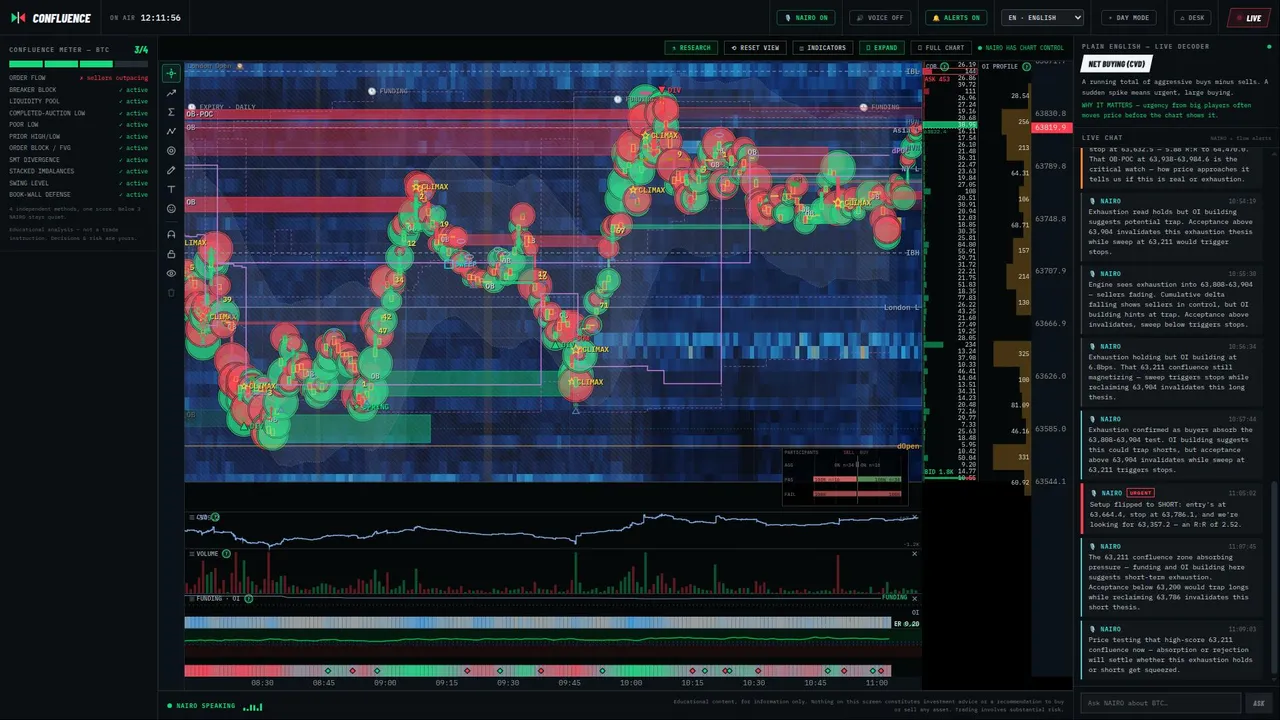Delete drawings using the trash icon
The width and height of the screenshot is (1280, 720).
171,292
